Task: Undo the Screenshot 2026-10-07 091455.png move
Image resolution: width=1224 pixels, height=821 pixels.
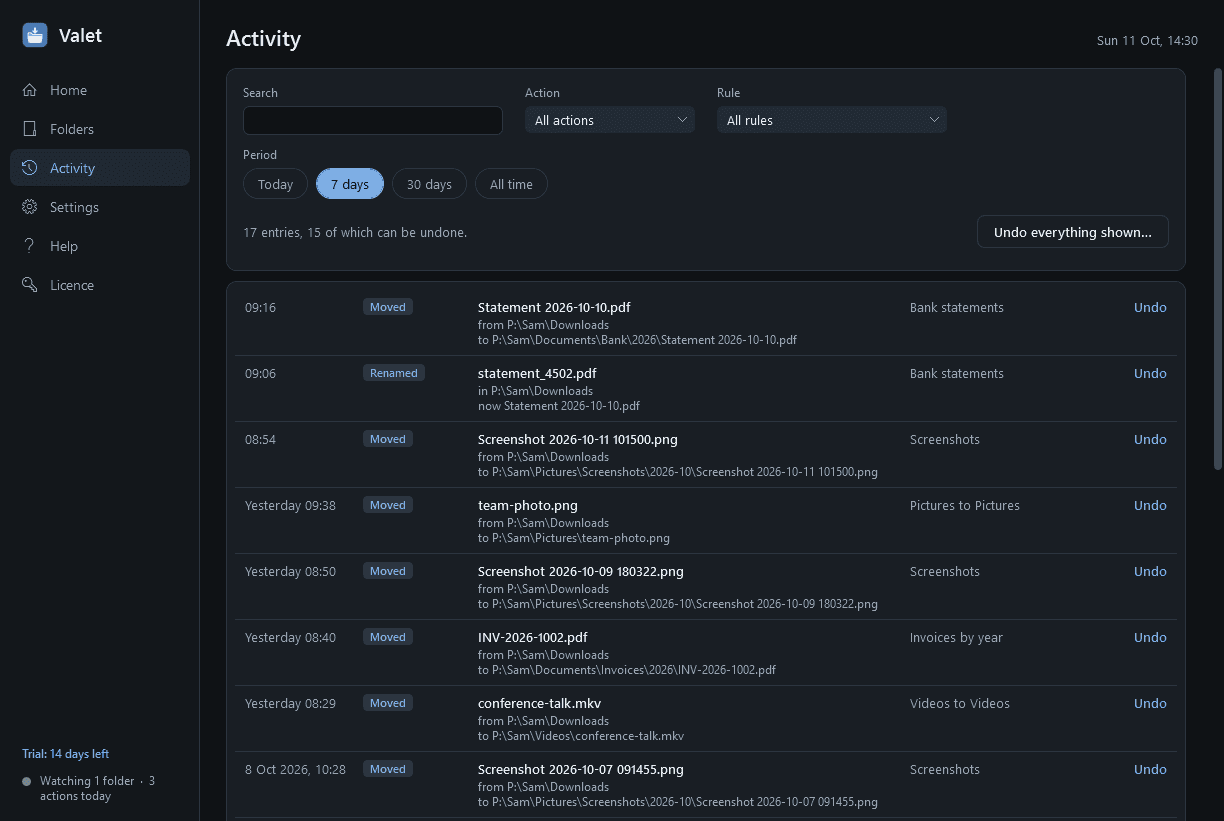Action: click(1150, 769)
